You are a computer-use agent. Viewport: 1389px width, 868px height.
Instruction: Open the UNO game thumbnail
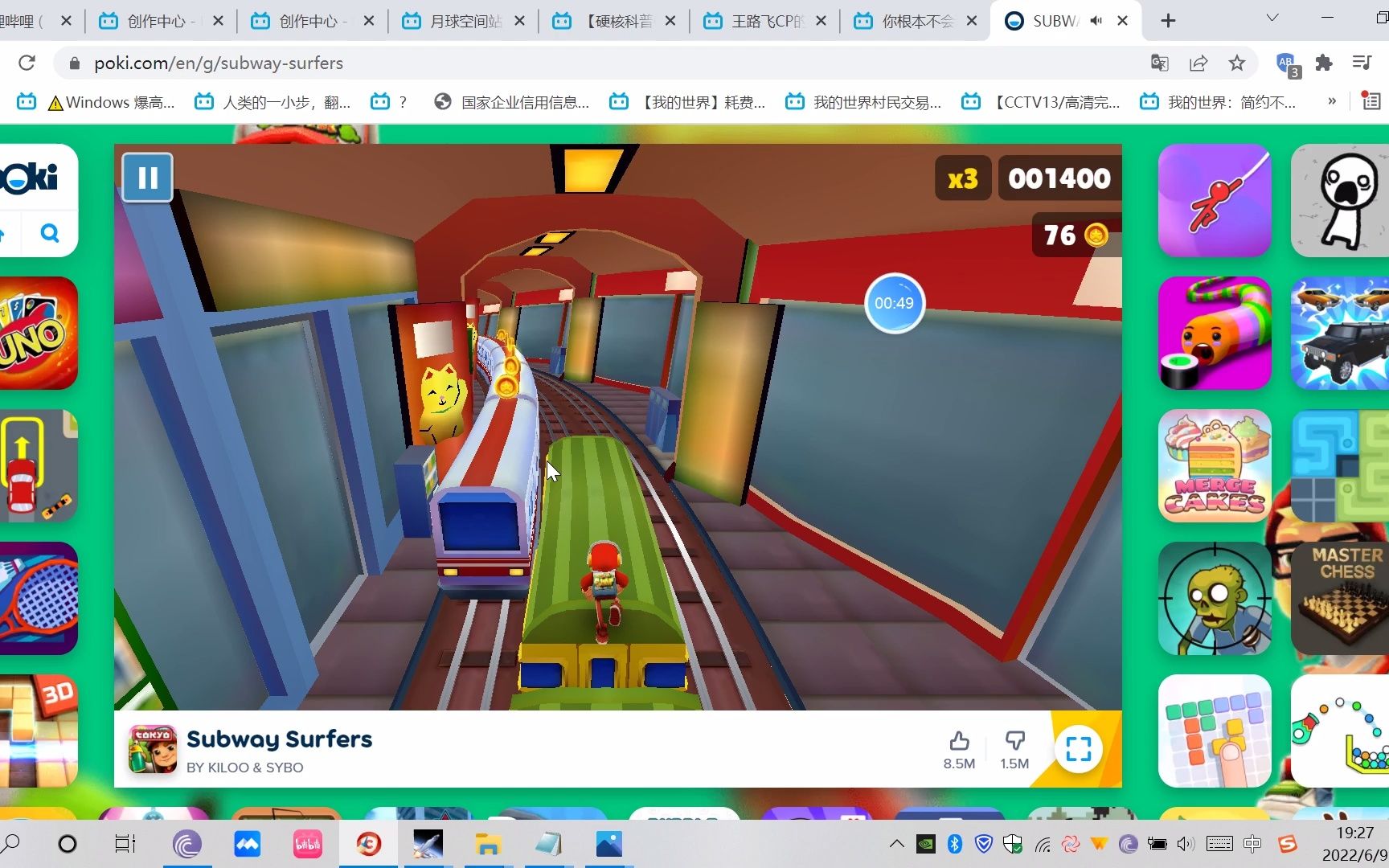[x=37, y=333]
